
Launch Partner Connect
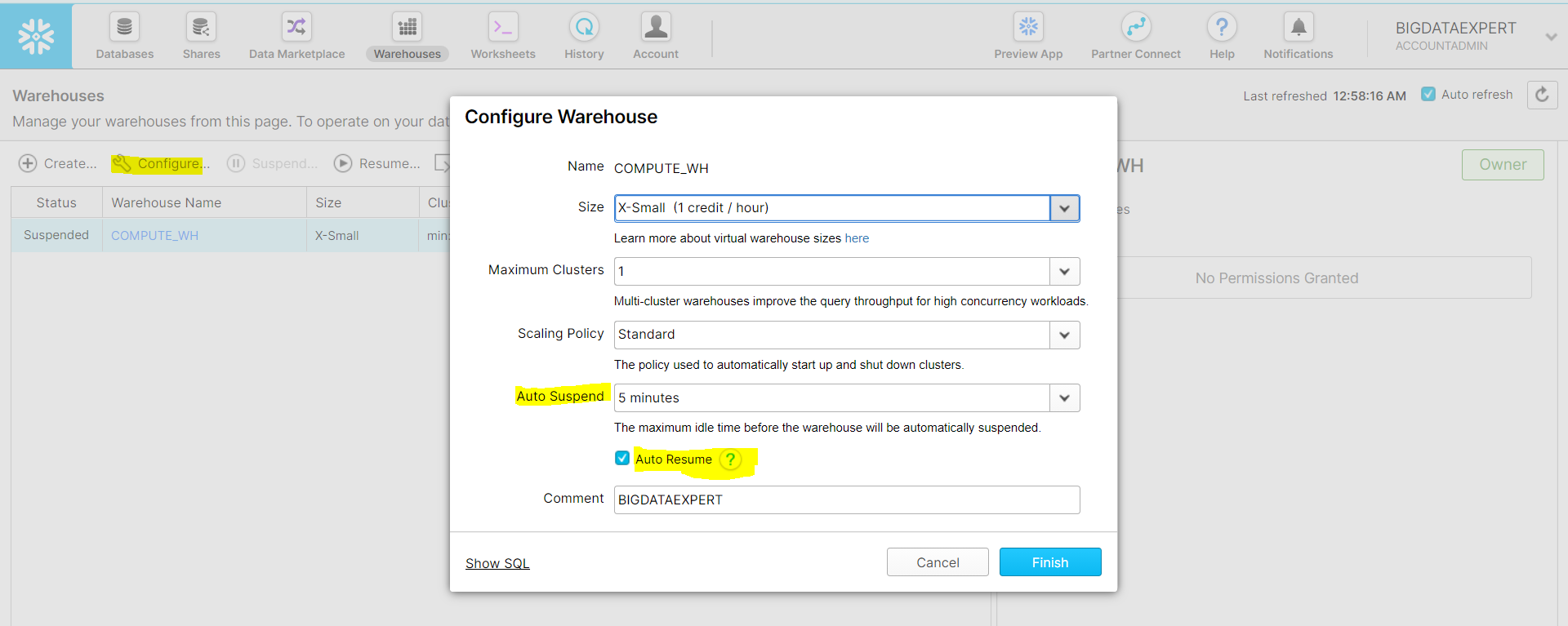click(x=1136, y=36)
